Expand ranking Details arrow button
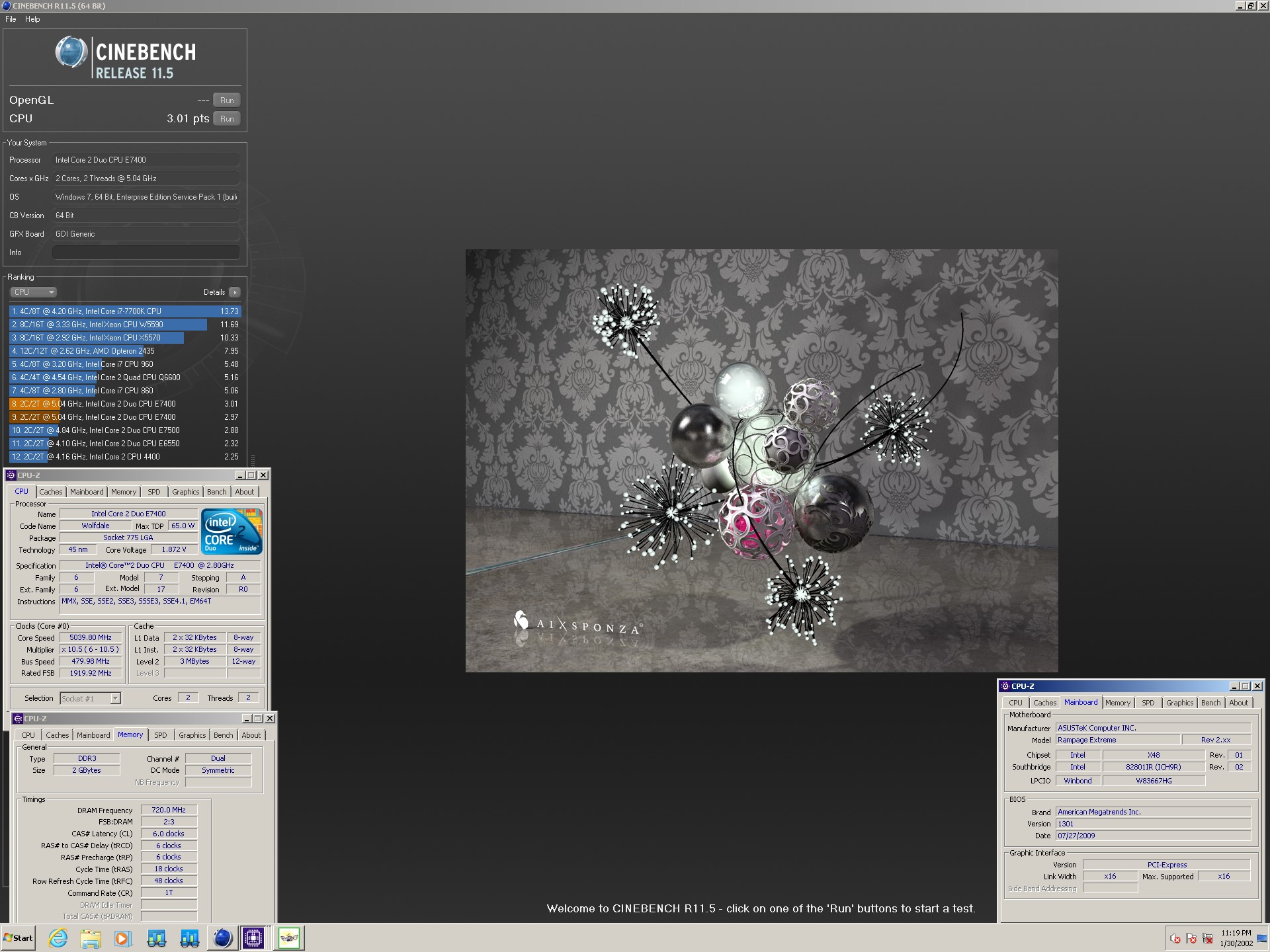 [x=235, y=292]
